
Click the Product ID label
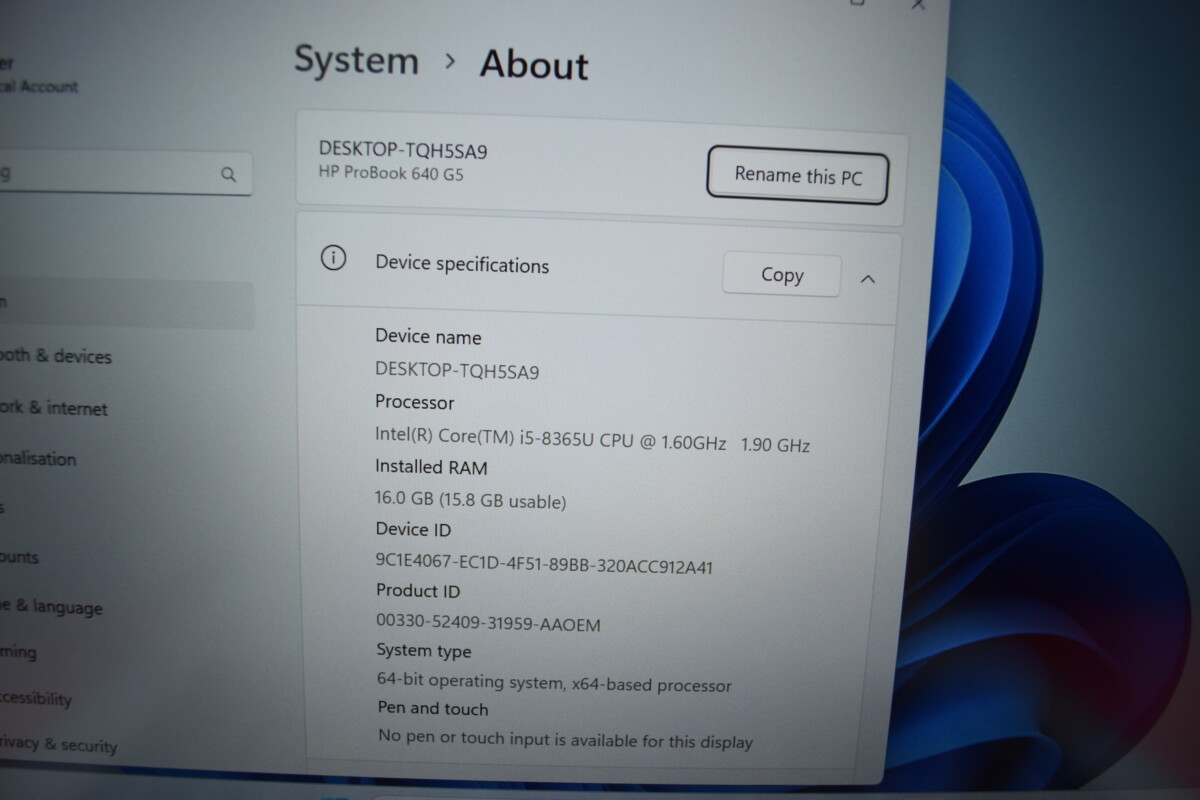coord(418,591)
